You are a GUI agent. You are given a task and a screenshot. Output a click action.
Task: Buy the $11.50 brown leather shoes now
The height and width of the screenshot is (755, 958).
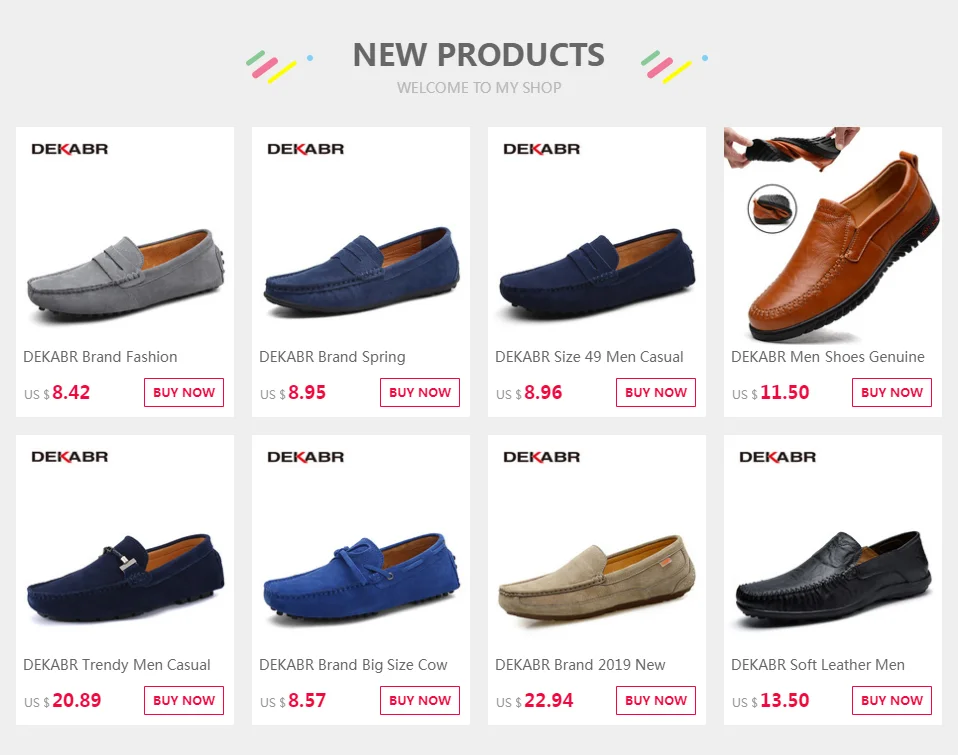(892, 393)
